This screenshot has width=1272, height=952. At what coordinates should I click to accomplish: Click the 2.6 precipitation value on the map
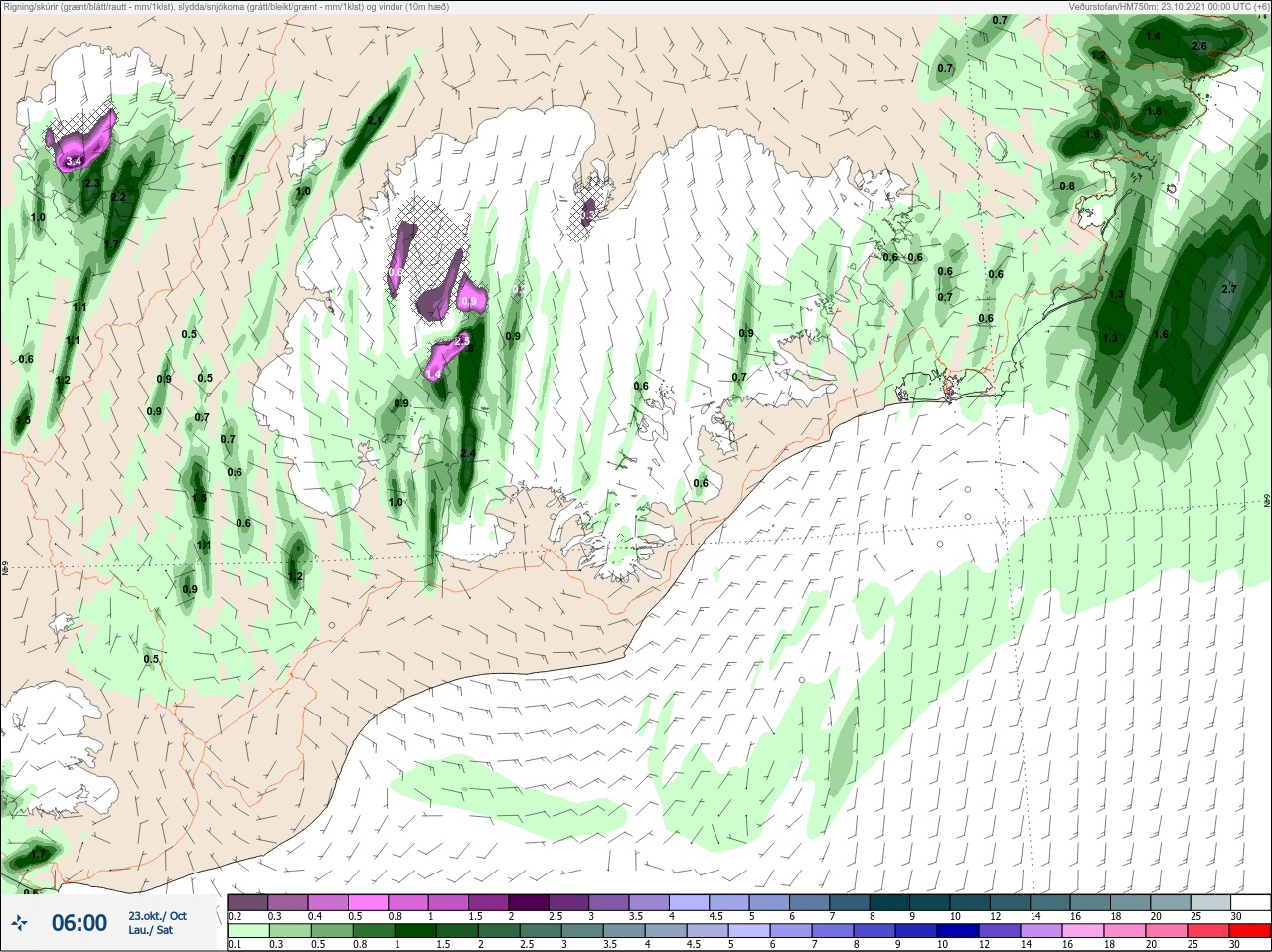(x=1199, y=46)
